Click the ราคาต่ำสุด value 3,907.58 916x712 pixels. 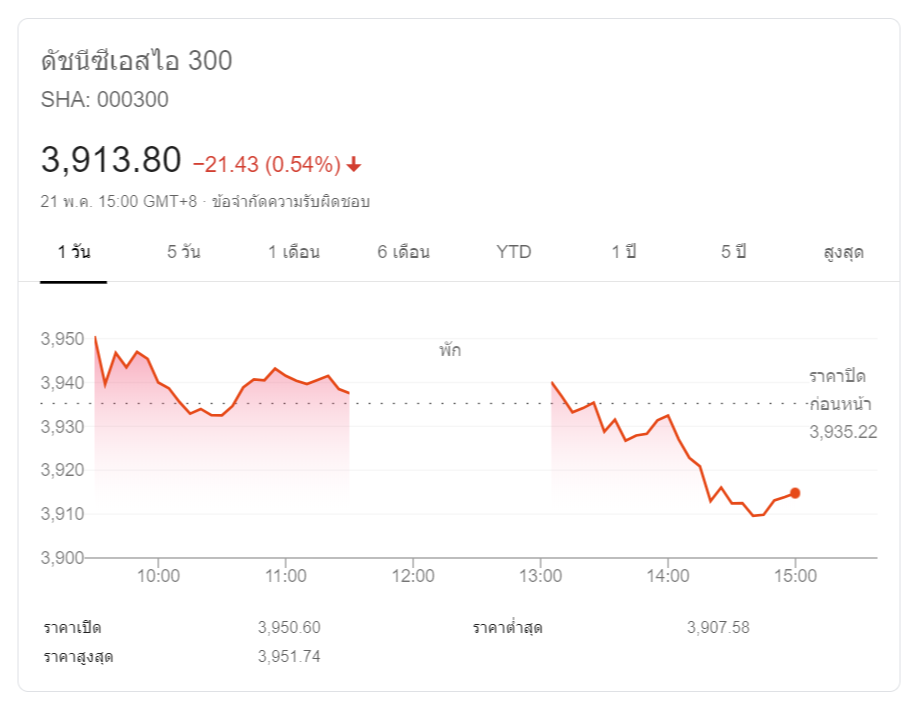718,628
